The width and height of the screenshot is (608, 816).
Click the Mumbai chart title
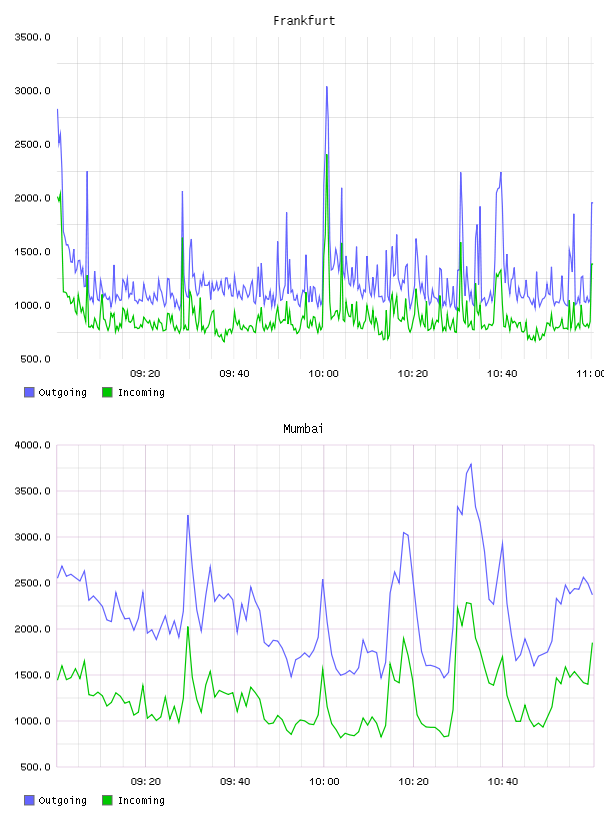(x=303, y=429)
